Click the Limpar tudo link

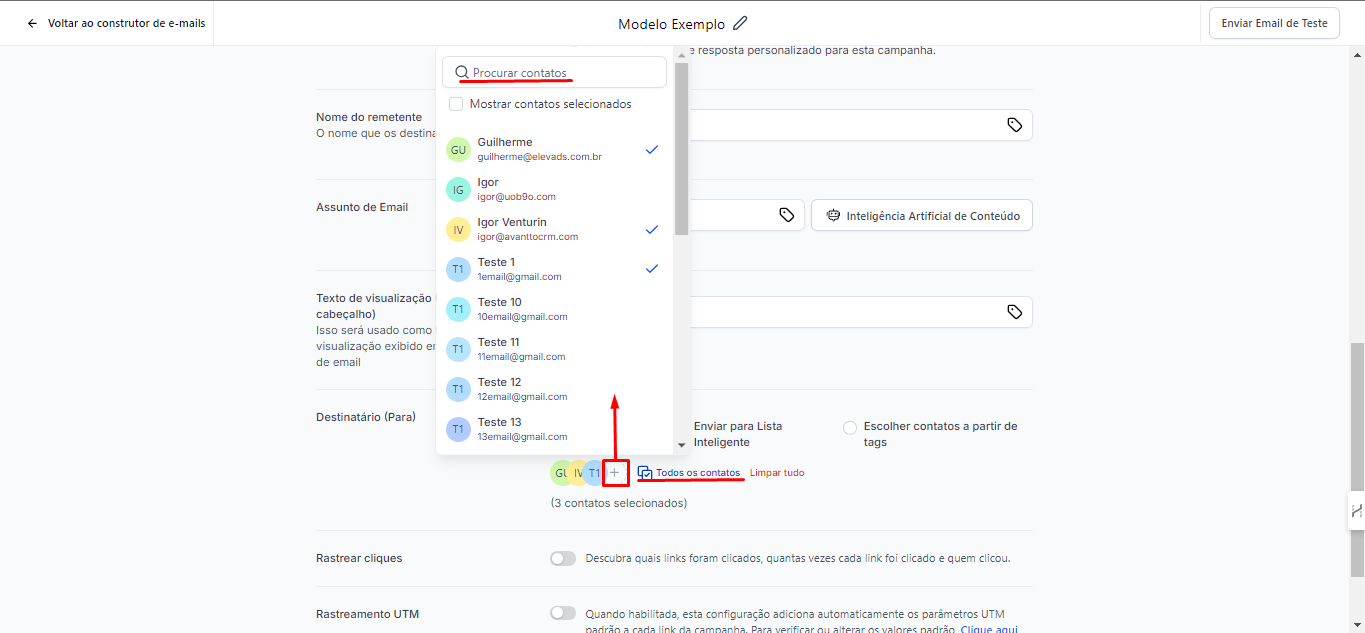click(777, 473)
